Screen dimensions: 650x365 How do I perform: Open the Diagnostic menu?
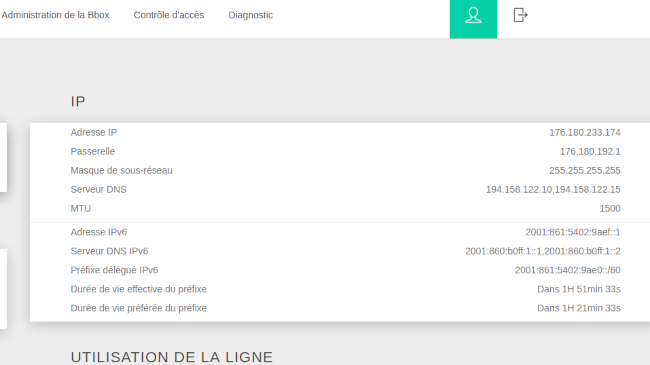point(250,15)
